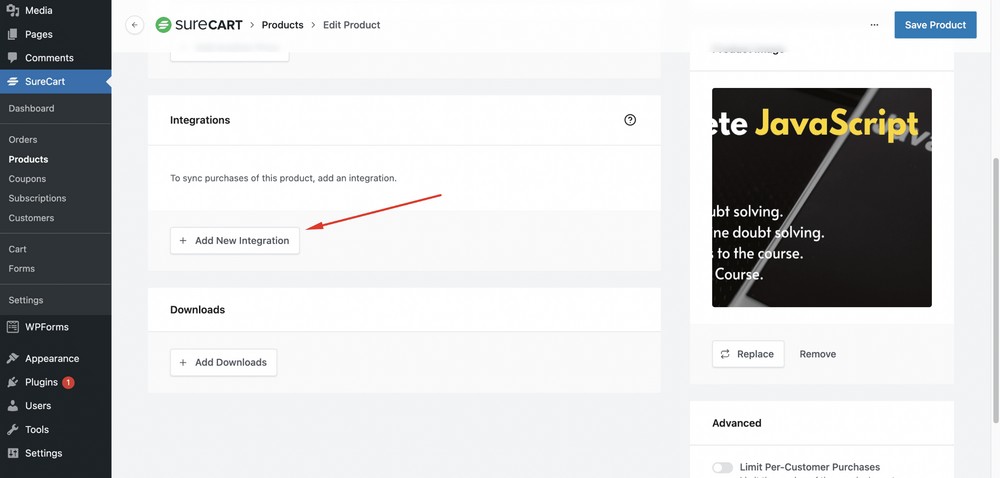Image resolution: width=1000 pixels, height=478 pixels.
Task: Click the back arrow circle icon
Action: 135,25
